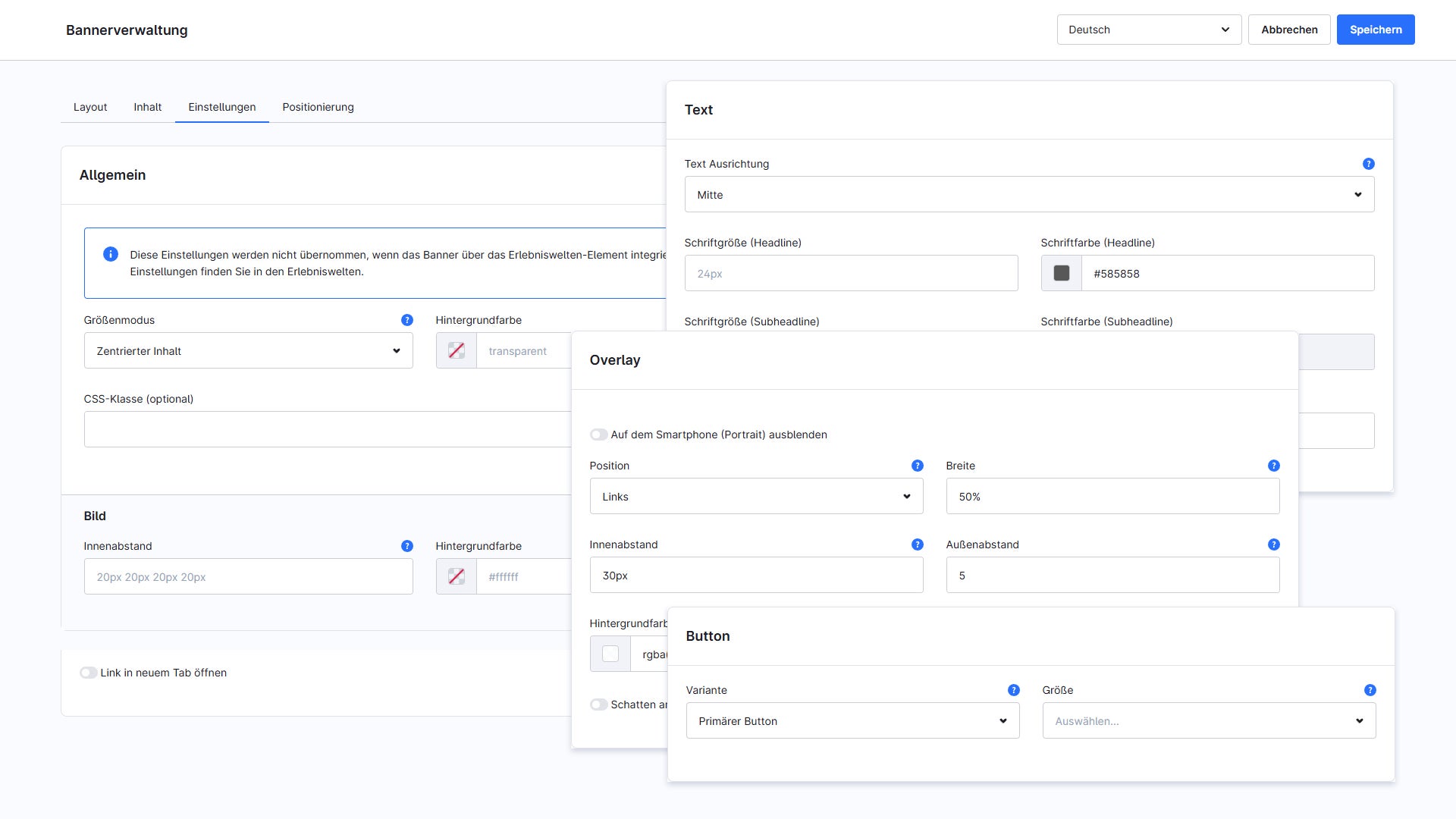Open the Deutsch language dropdown
This screenshot has width=1456, height=819.
(1148, 30)
